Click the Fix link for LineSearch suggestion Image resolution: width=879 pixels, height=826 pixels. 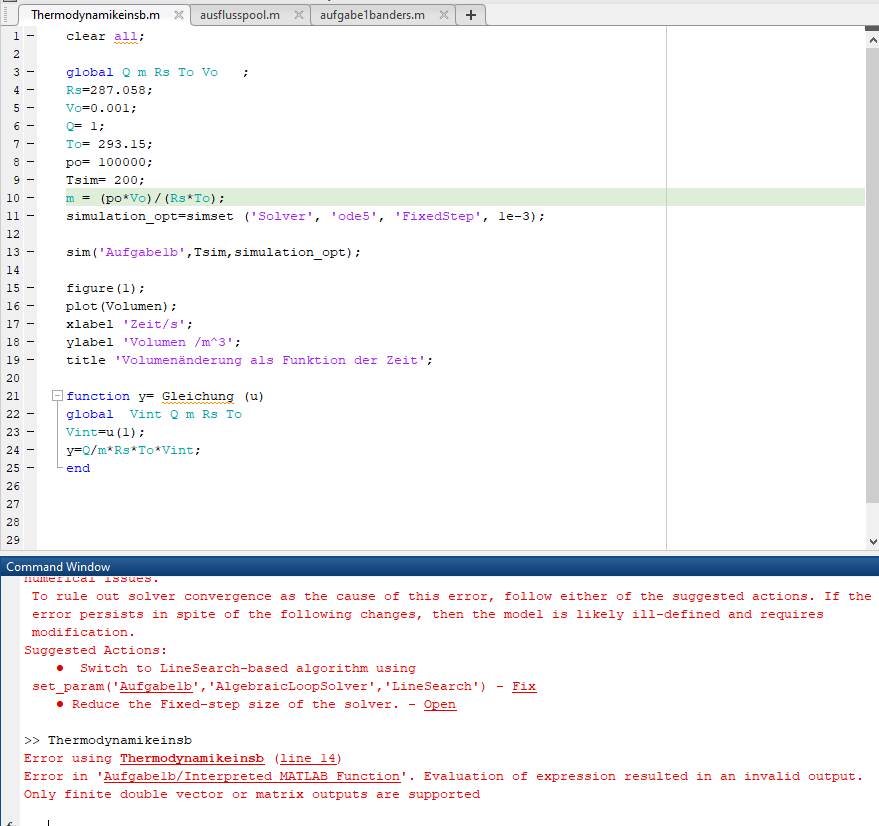tap(524, 687)
